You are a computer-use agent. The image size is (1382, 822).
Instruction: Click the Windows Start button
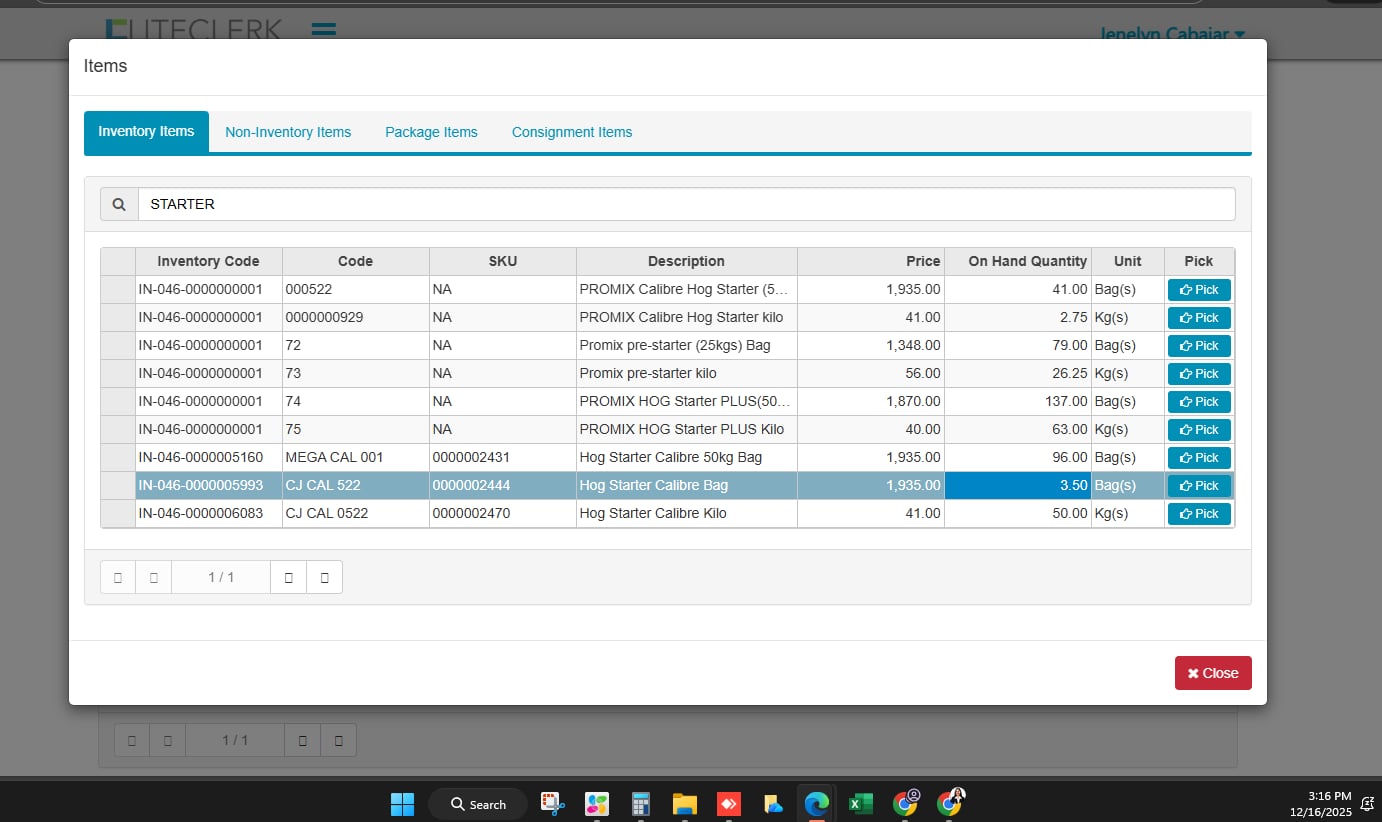[x=402, y=803]
